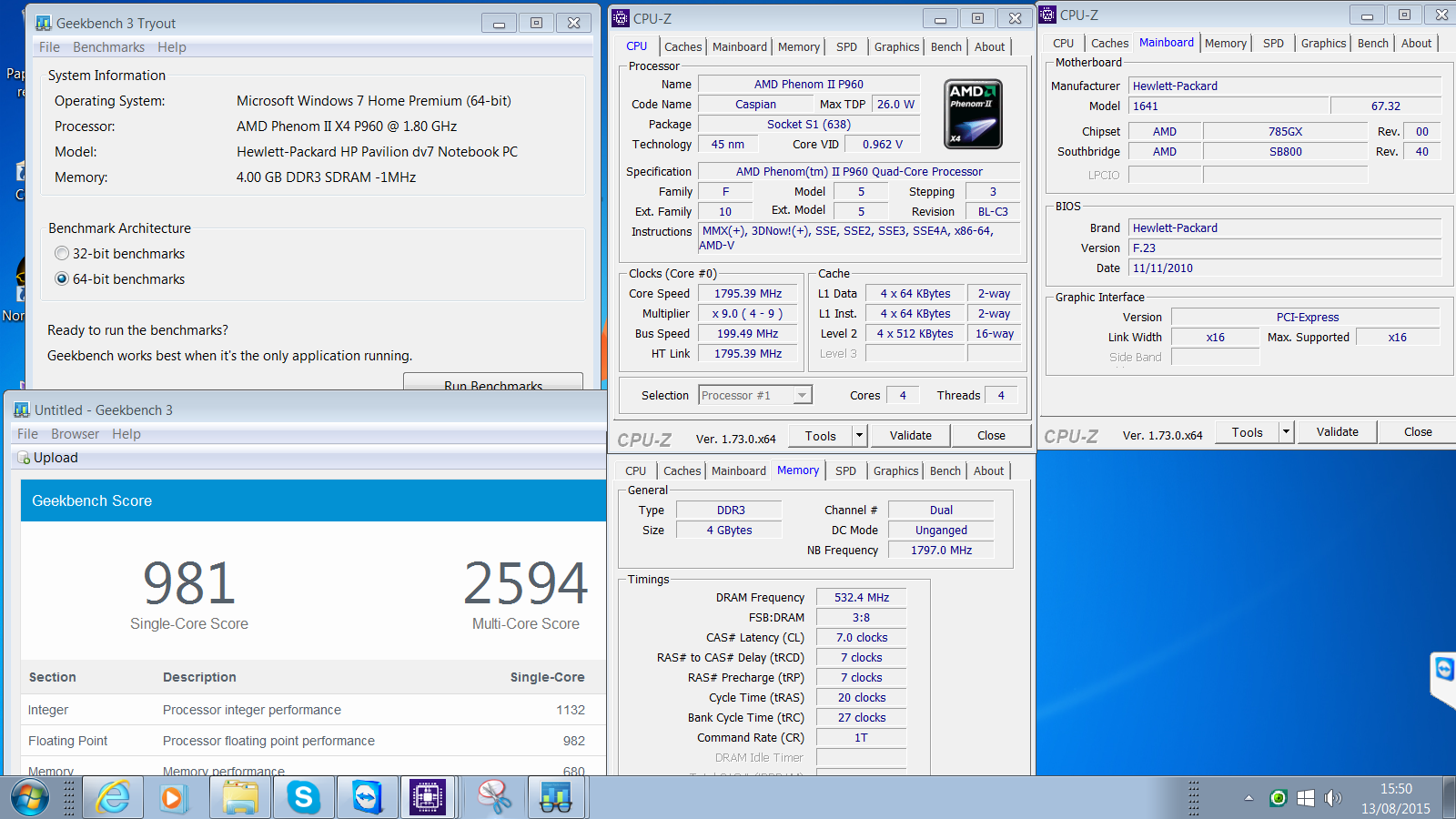Viewport: 1456px width, 819px height.
Task: Open Tools dropdown arrow in right CPU-Z
Action: [1286, 431]
